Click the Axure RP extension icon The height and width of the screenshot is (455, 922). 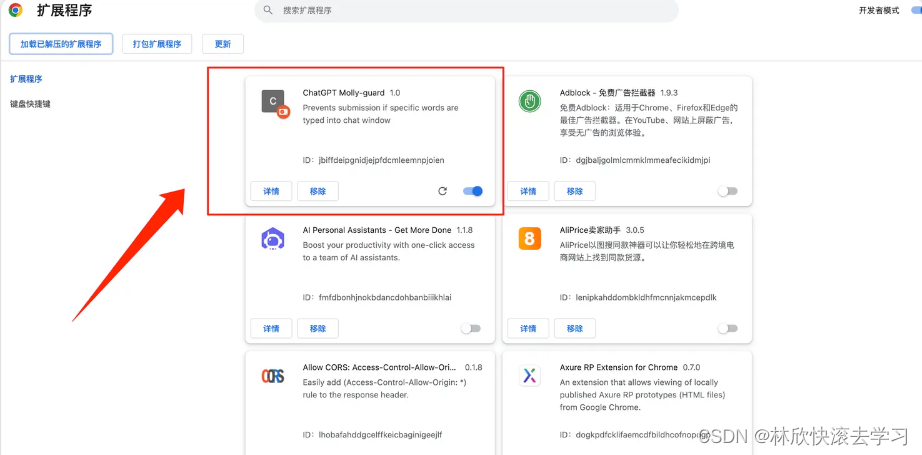coord(530,376)
